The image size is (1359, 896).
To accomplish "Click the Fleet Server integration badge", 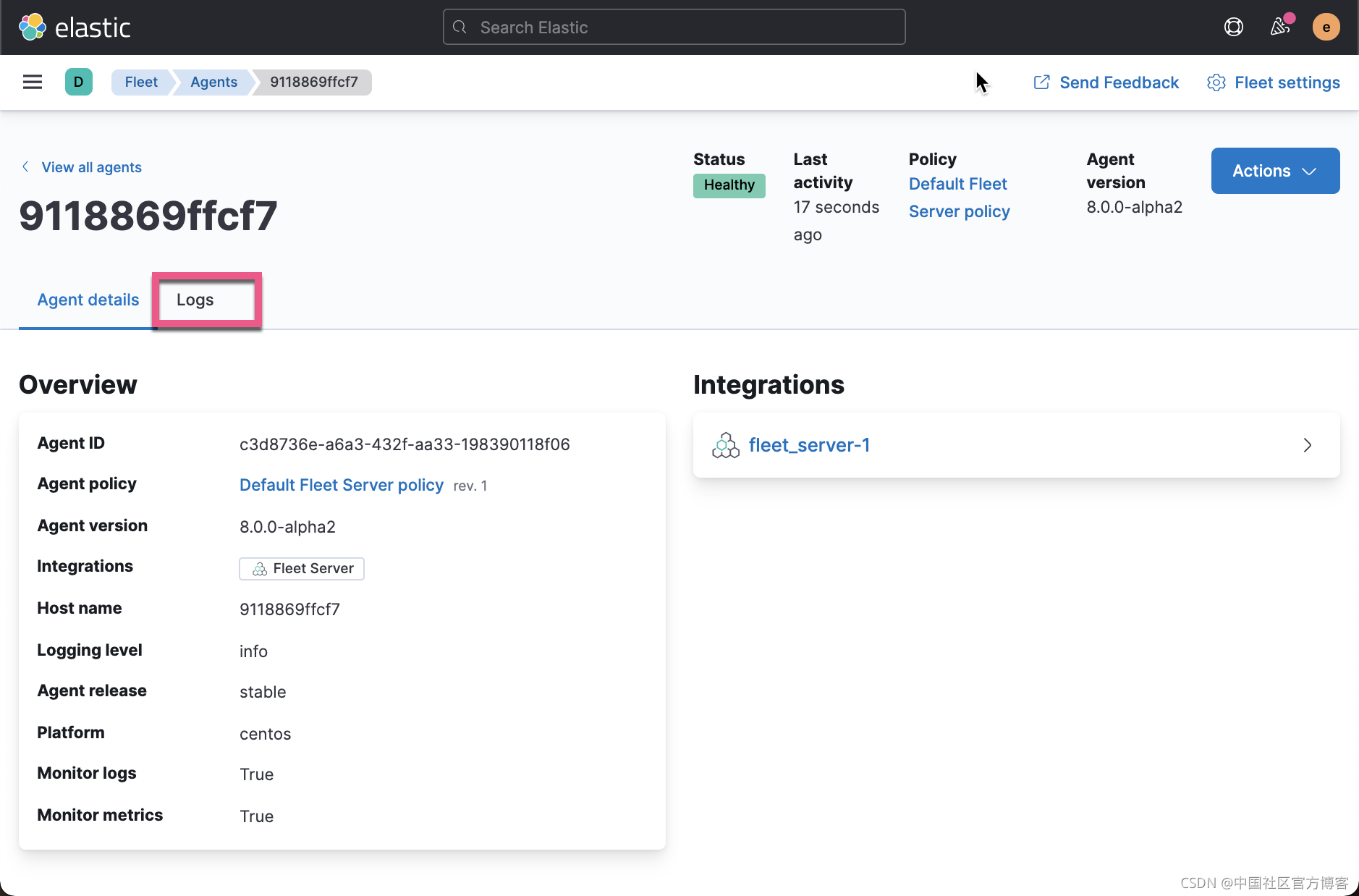I will pyautogui.click(x=301, y=569).
